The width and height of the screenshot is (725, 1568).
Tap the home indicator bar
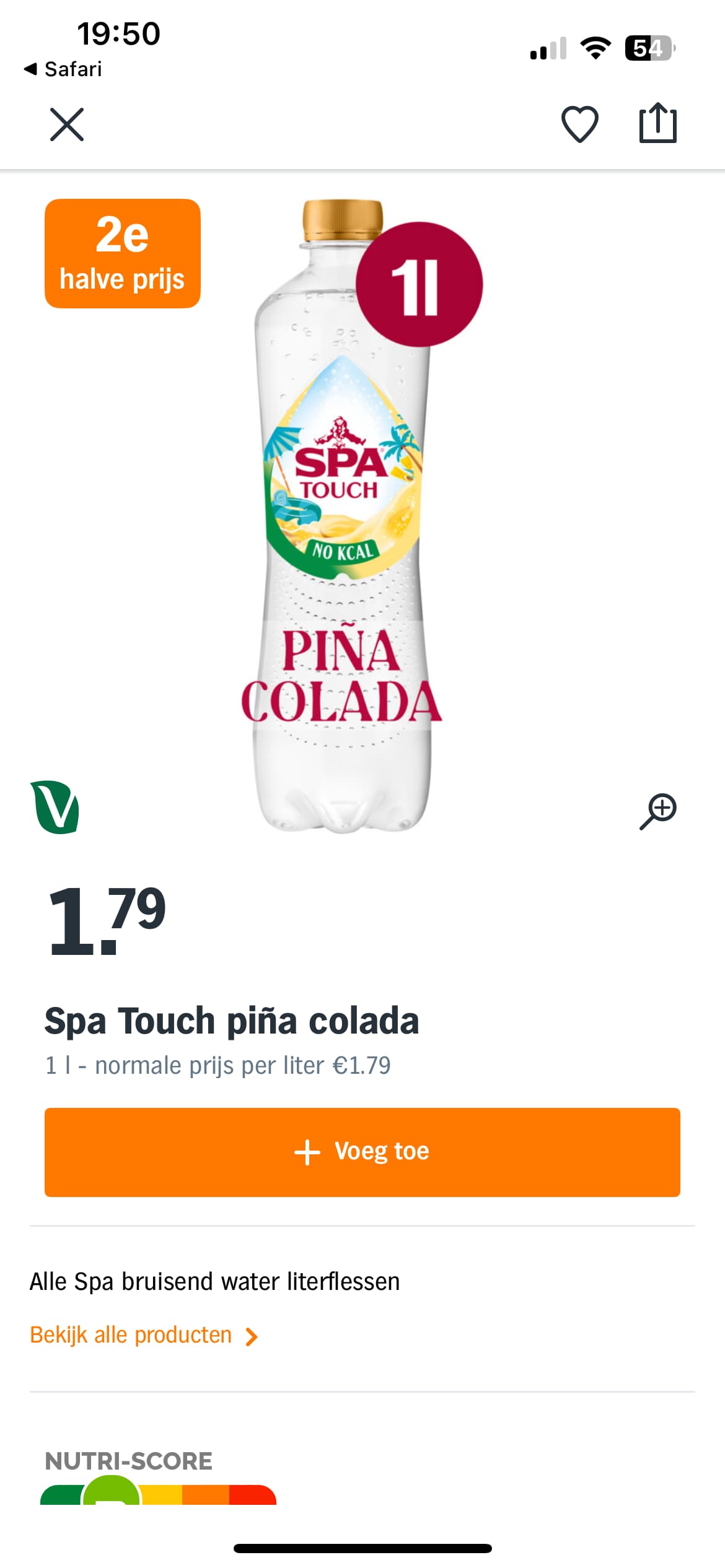pyautogui.click(x=362, y=1548)
